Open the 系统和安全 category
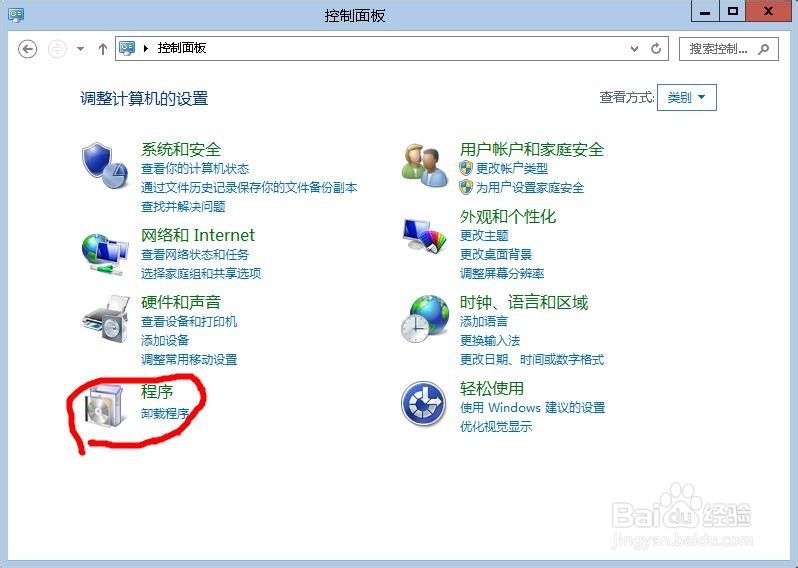The image size is (798, 568). [x=181, y=149]
